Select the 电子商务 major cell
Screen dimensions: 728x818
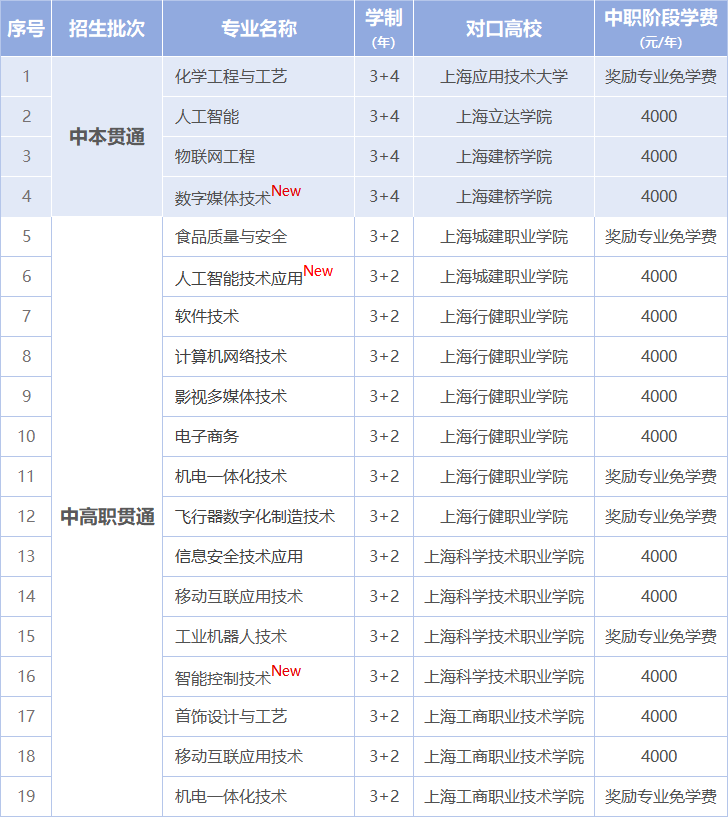pos(258,437)
